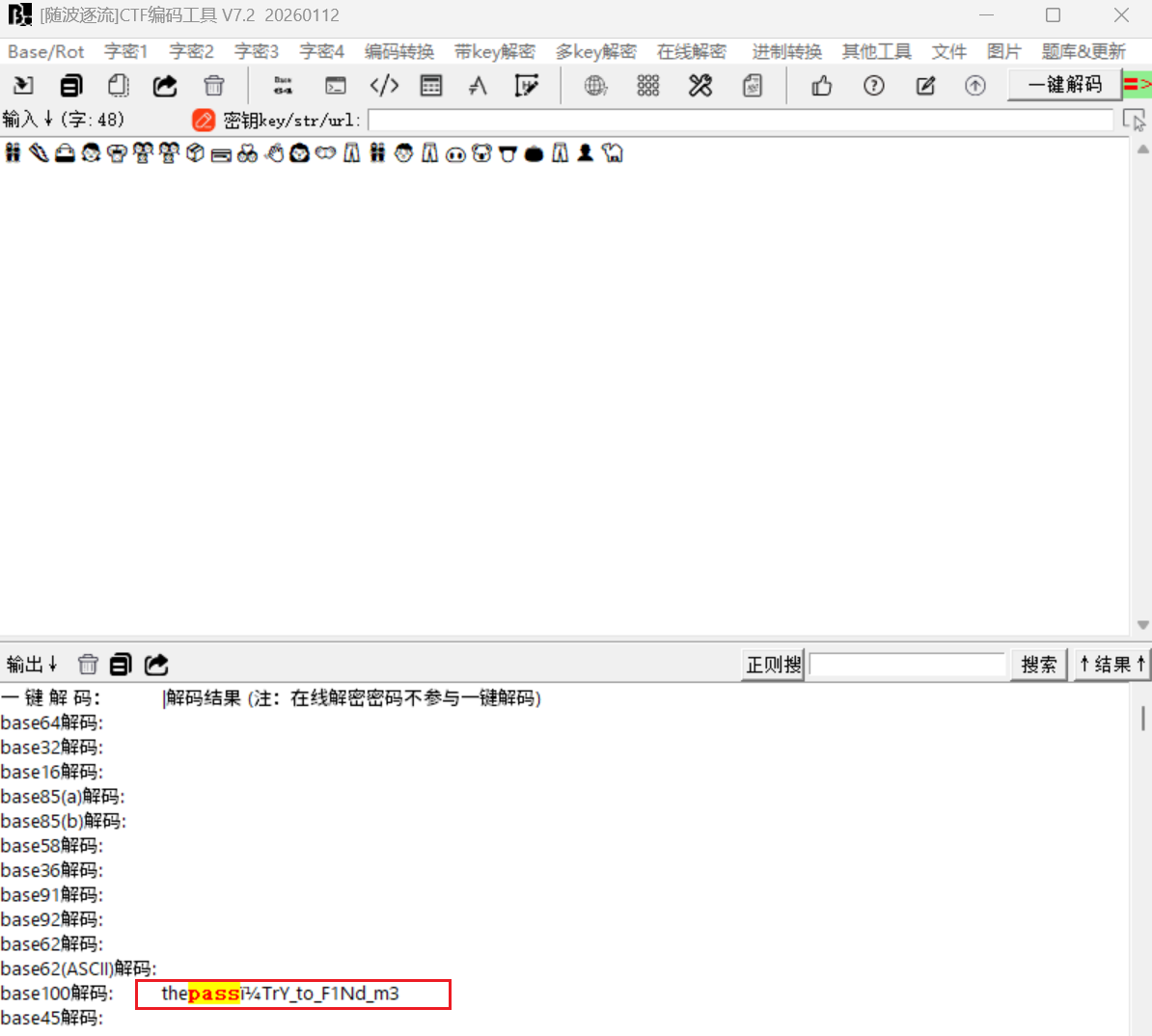
Task: Clear key field with the red eraser icon
Action: pos(204,121)
